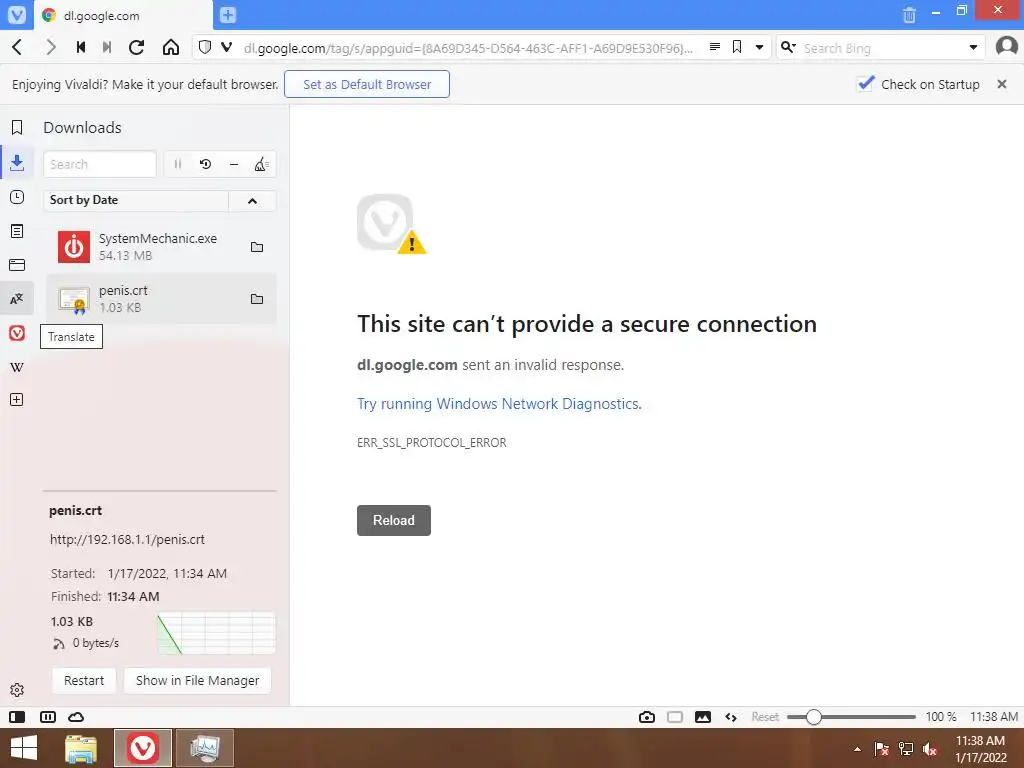
Task: Open the Sort by Date dropdown
Action: [136, 200]
